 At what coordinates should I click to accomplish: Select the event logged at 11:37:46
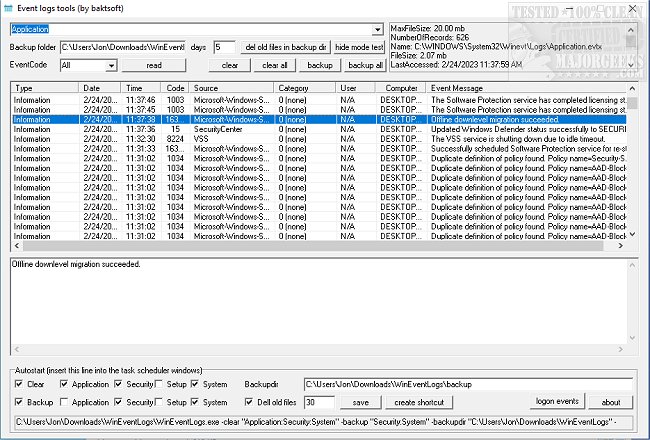[319, 100]
